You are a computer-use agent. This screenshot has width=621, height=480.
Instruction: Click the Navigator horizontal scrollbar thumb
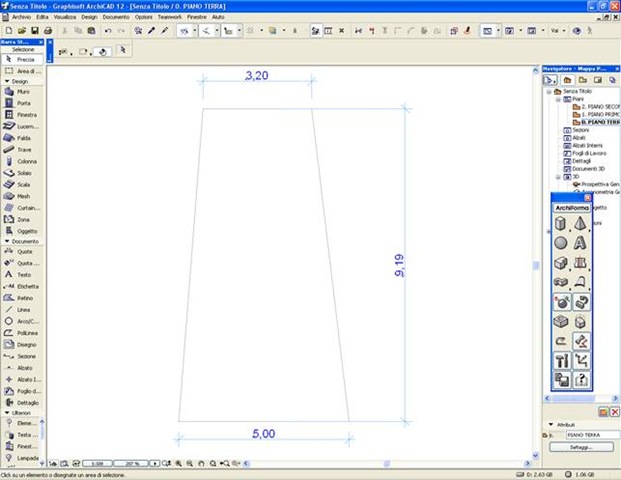[573, 398]
